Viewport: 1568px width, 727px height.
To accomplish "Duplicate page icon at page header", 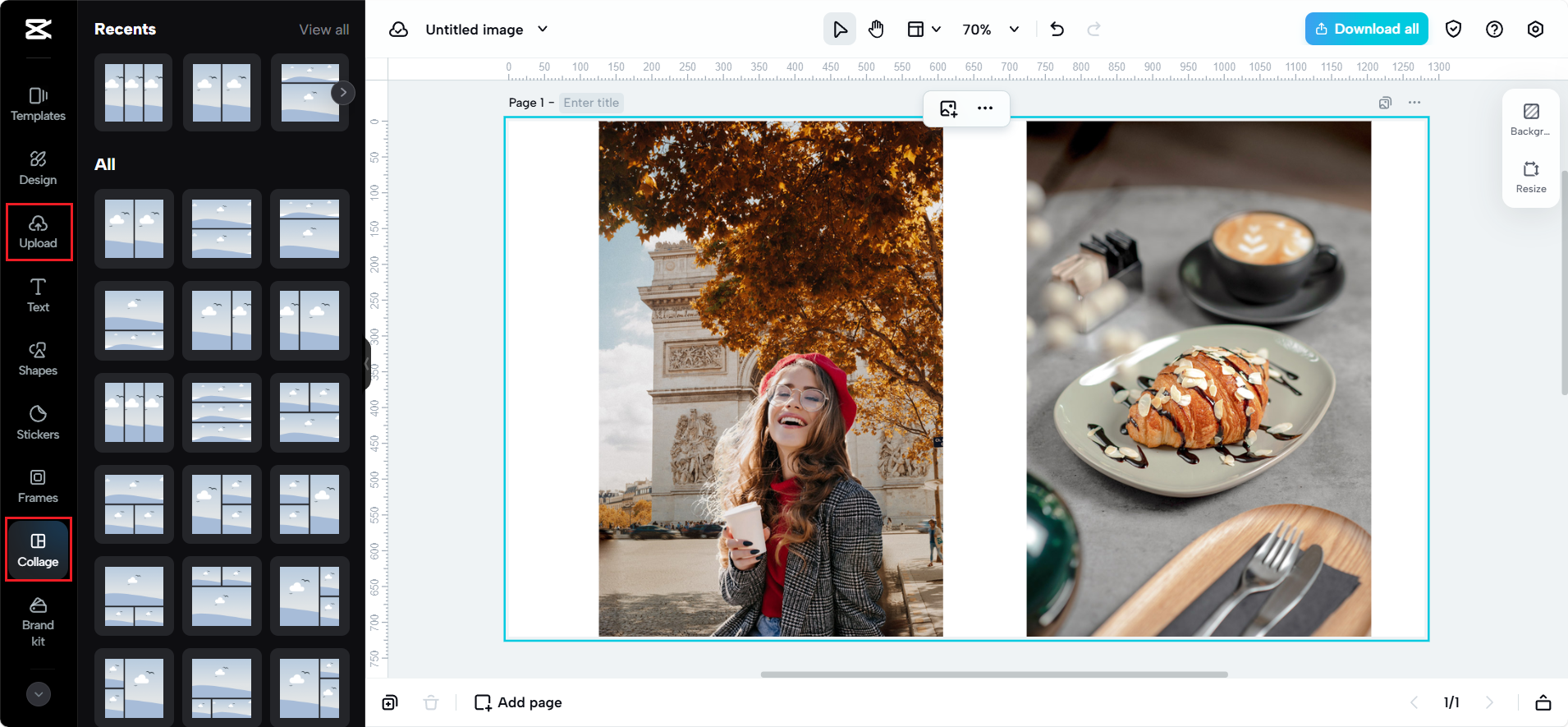I will click(1385, 103).
